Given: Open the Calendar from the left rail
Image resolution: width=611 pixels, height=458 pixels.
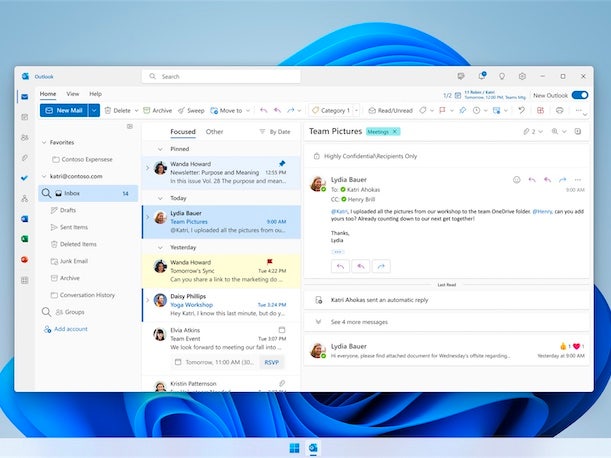Looking at the screenshot, I should pyautogui.click(x=24, y=117).
